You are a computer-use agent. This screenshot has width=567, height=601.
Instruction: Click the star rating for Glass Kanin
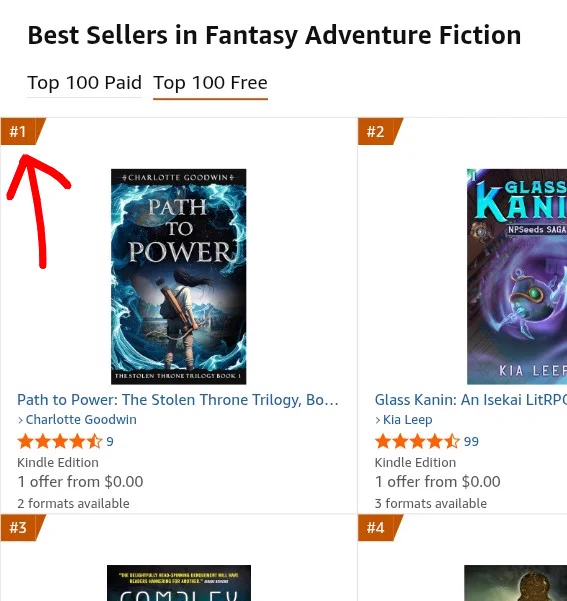(x=417, y=441)
